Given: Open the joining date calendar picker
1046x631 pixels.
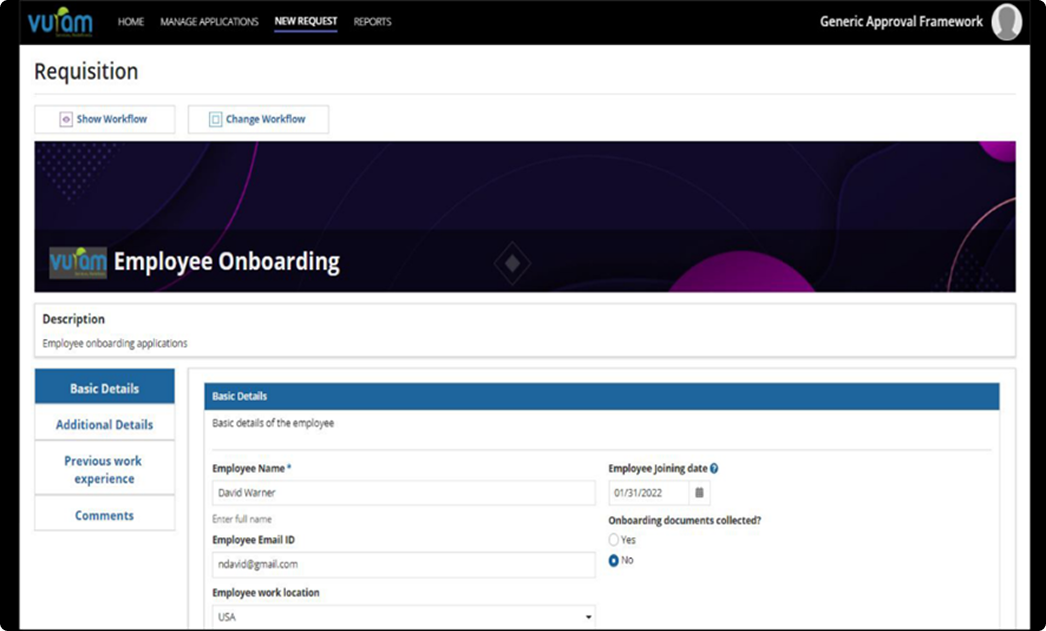Looking at the screenshot, I should 699,493.
